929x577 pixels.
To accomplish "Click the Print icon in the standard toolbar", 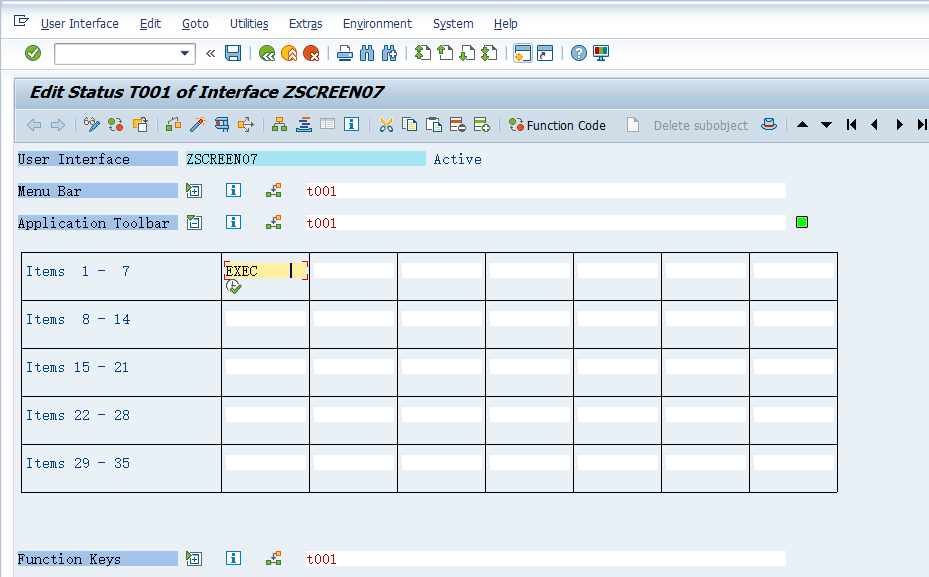I will click(344, 53).
